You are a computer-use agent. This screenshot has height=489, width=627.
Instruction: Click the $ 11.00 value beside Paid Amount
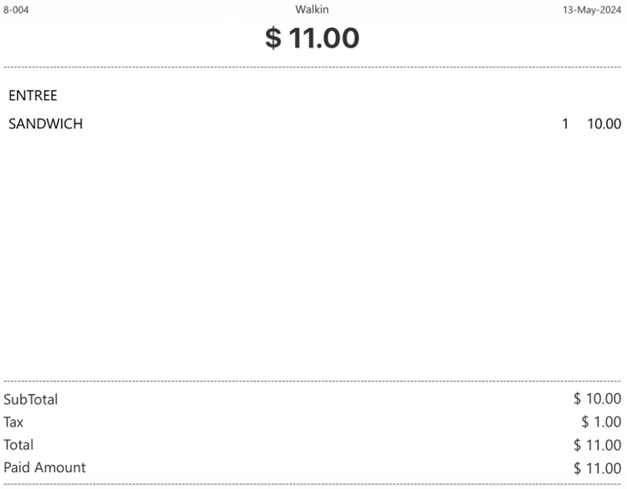597,467
